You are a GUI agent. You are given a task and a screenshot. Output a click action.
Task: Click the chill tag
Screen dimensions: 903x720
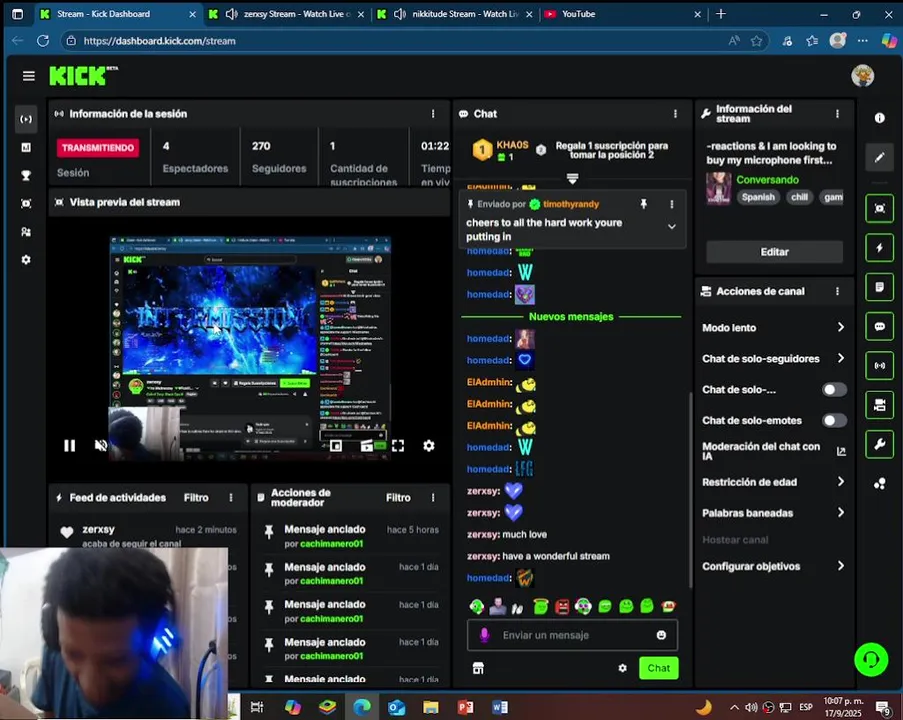point(799,197)
